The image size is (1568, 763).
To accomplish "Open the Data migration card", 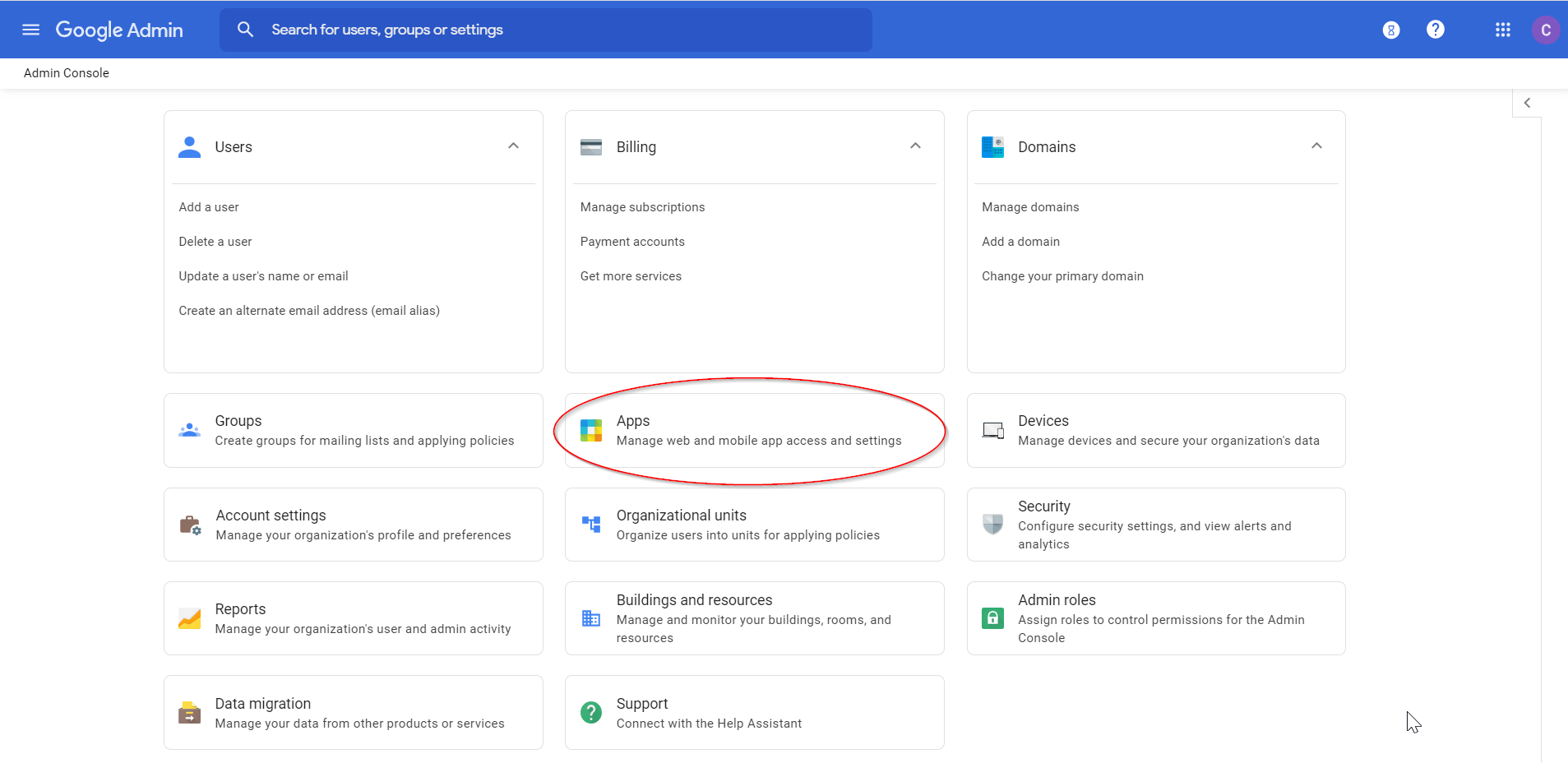I will coord(353,712).
